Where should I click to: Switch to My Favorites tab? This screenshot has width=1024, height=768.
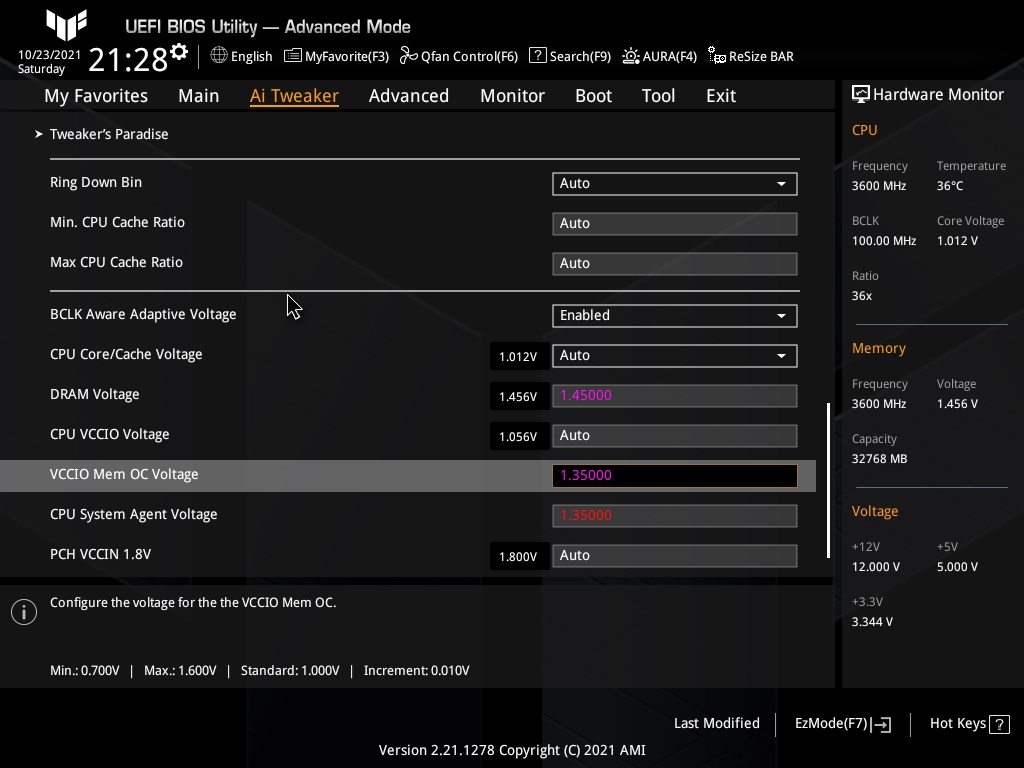pos(96,96)
